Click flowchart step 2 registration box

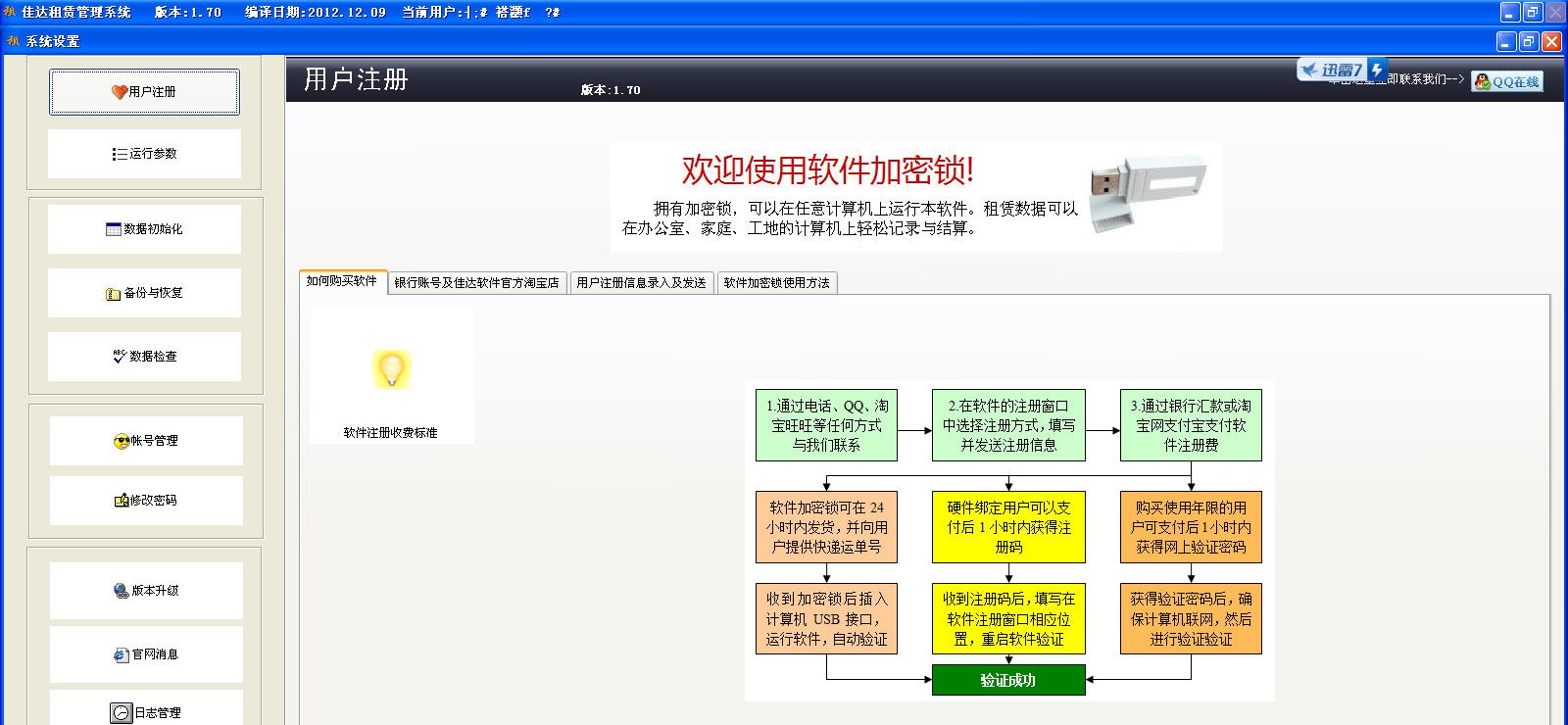click(x=1008, y=425)
